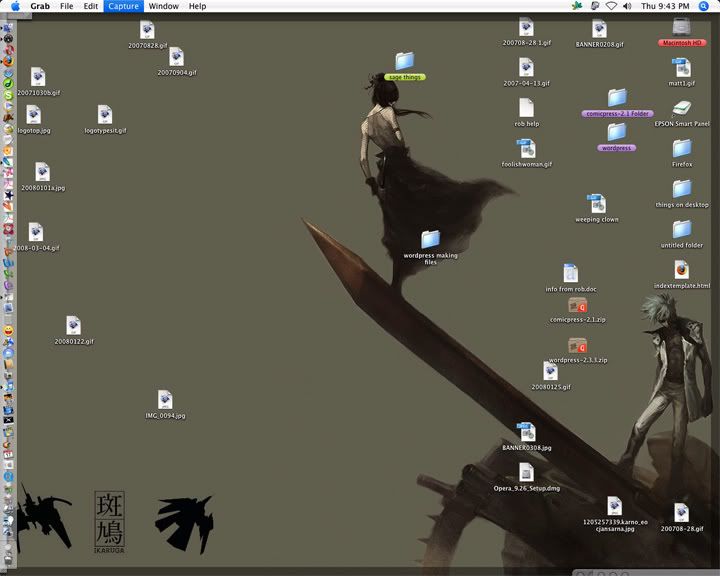This screenshot has width=720, height=576.
Task: Click the Edit menu
Action: [x=91, y=6]
